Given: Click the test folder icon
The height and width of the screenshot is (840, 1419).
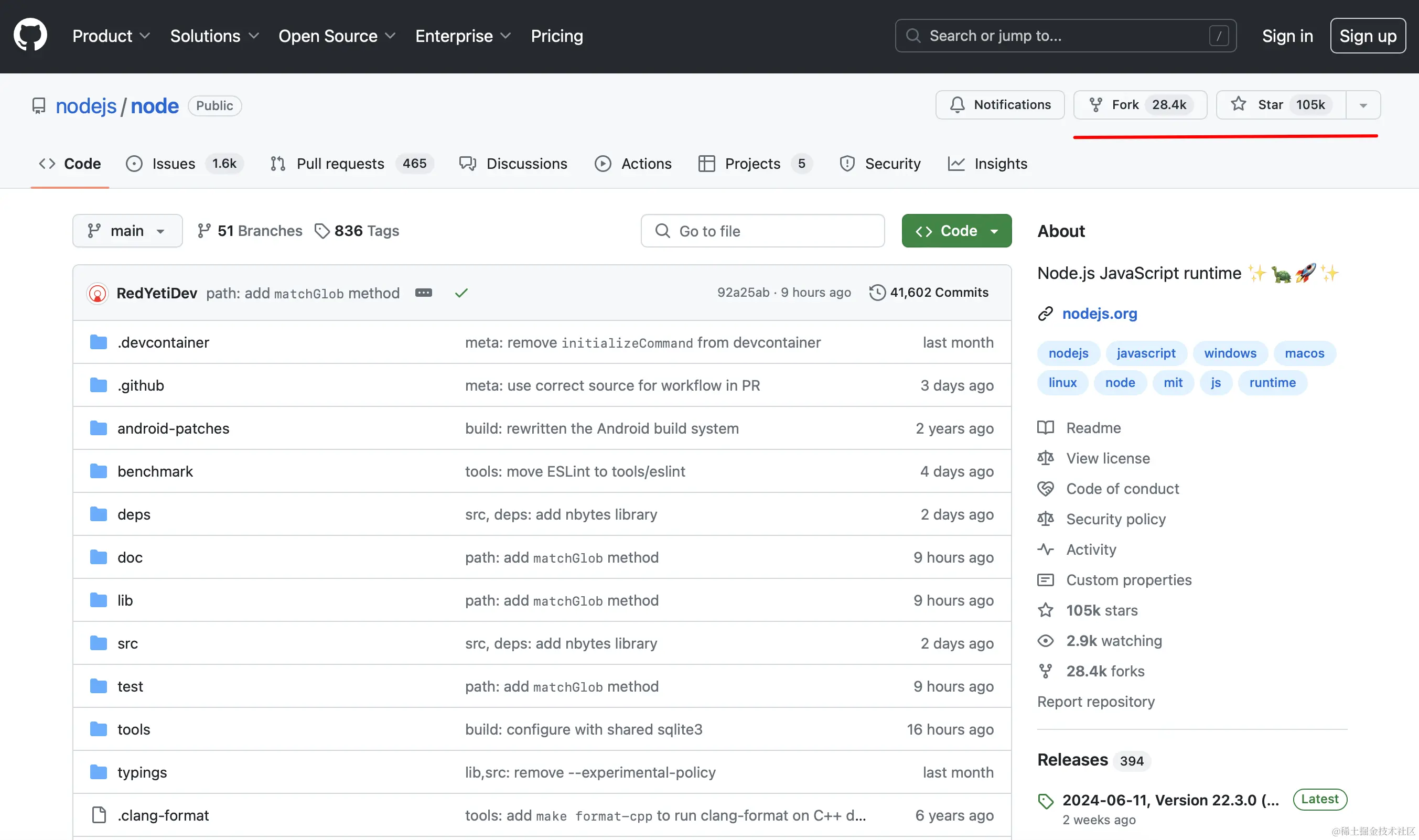Looking at the screenshot, I should [99, 686].
